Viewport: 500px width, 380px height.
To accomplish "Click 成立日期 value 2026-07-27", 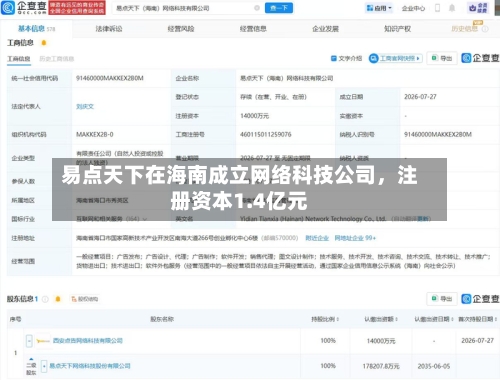I will [420, 97].
